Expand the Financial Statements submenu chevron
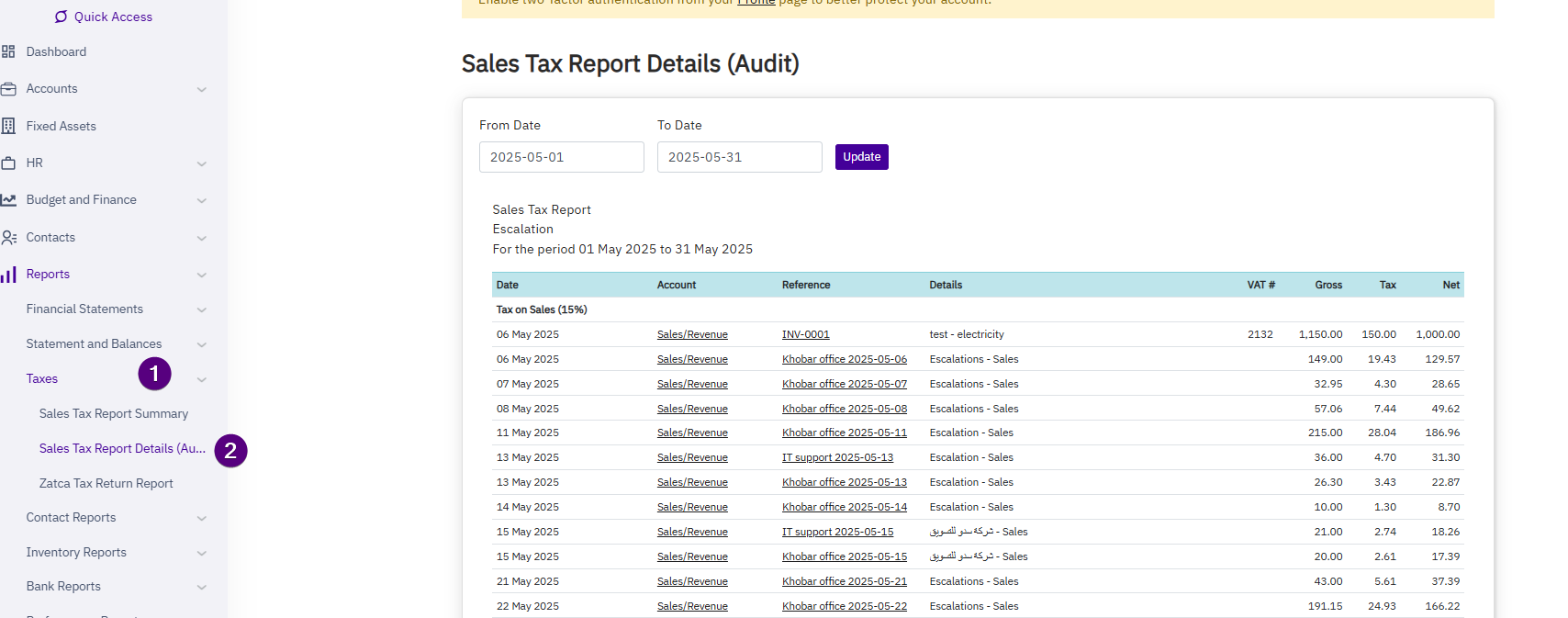This screenshot has width=1568, height=618. 202,310
